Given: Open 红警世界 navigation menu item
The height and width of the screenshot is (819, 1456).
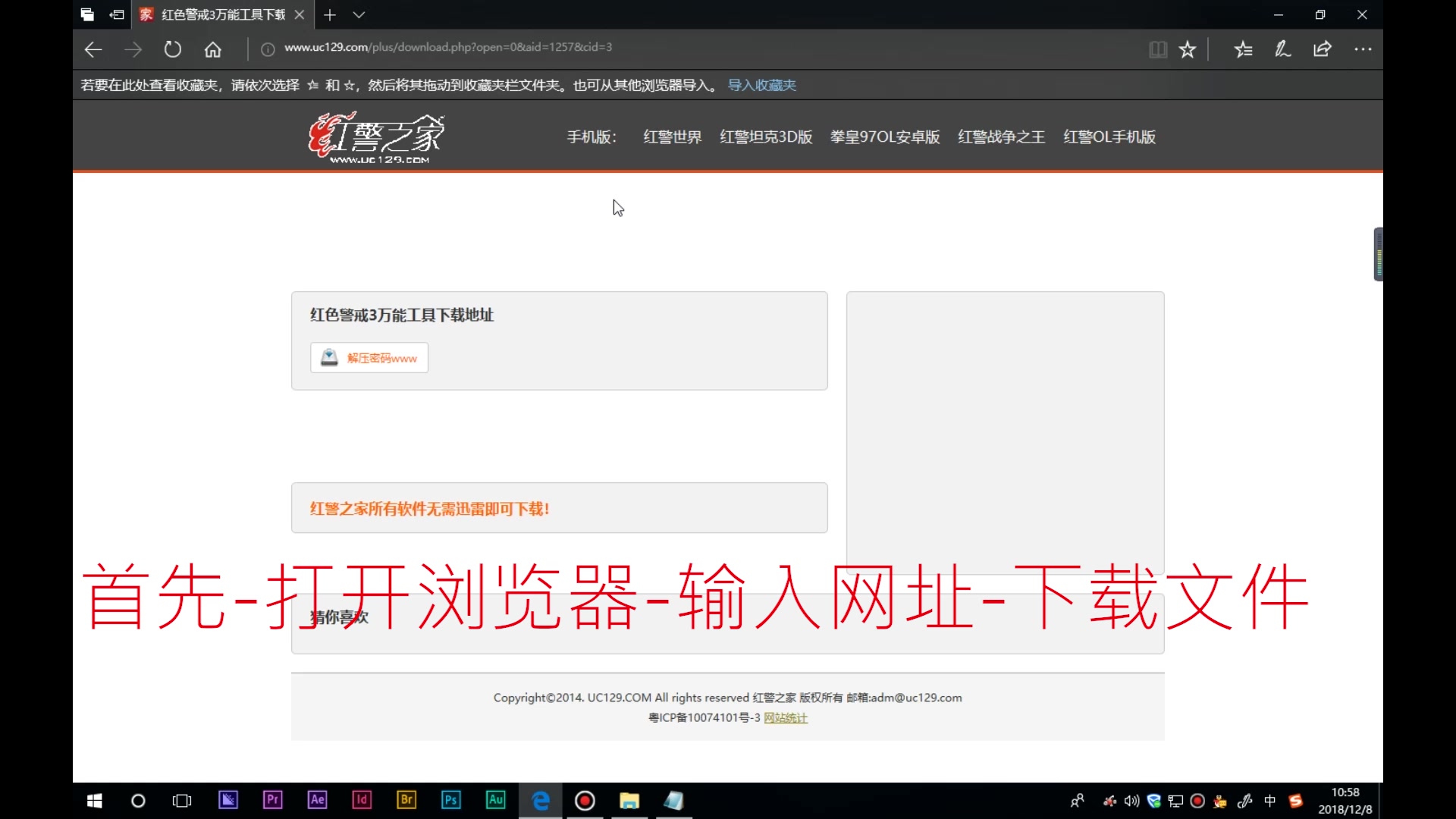Looking at the screenshot, I should pyautogui.click(x=671, y=137).
